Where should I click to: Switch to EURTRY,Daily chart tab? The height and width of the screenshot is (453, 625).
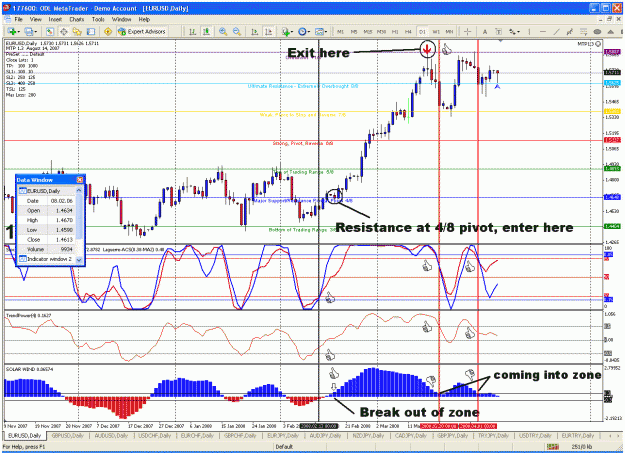[x=578, y=436]
